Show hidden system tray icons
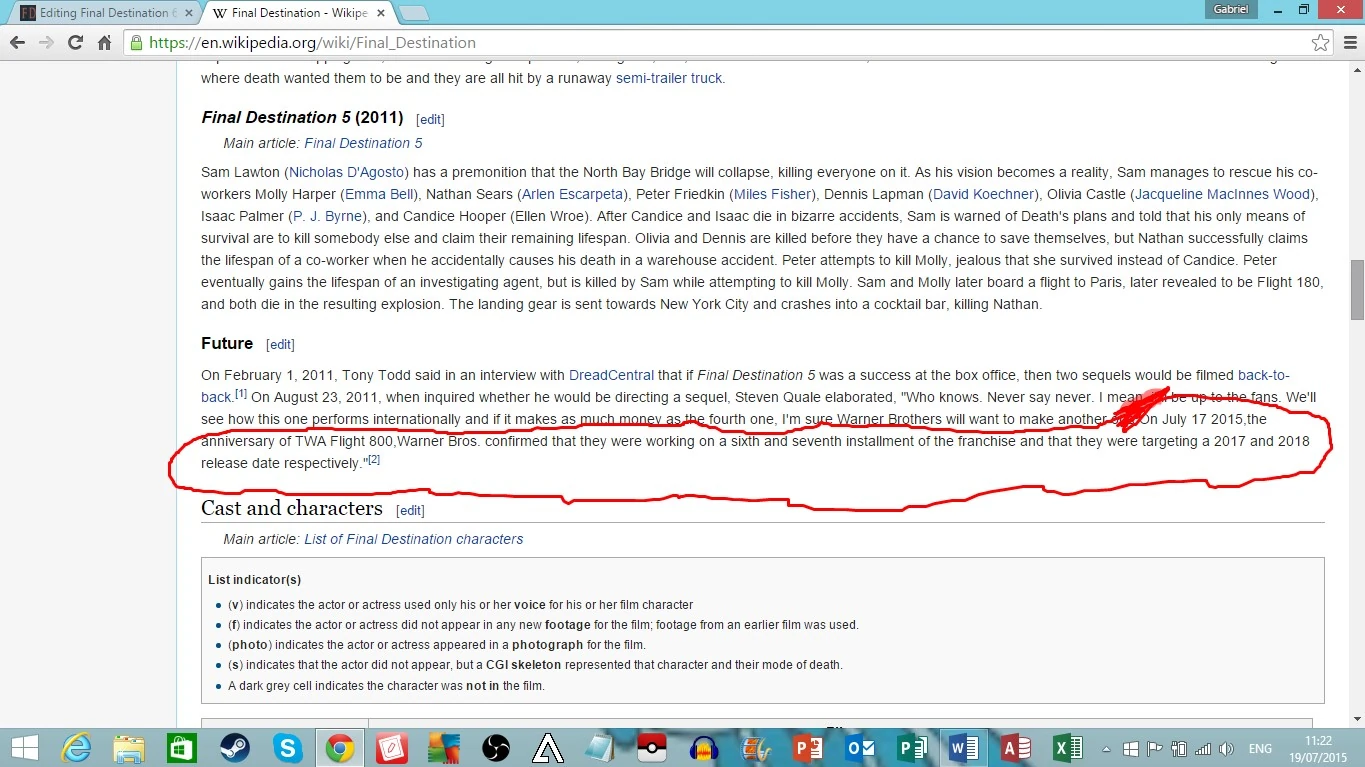The height and width of the screenshot is (767, 1365). pyautogui.click(x=1108, y=748)
